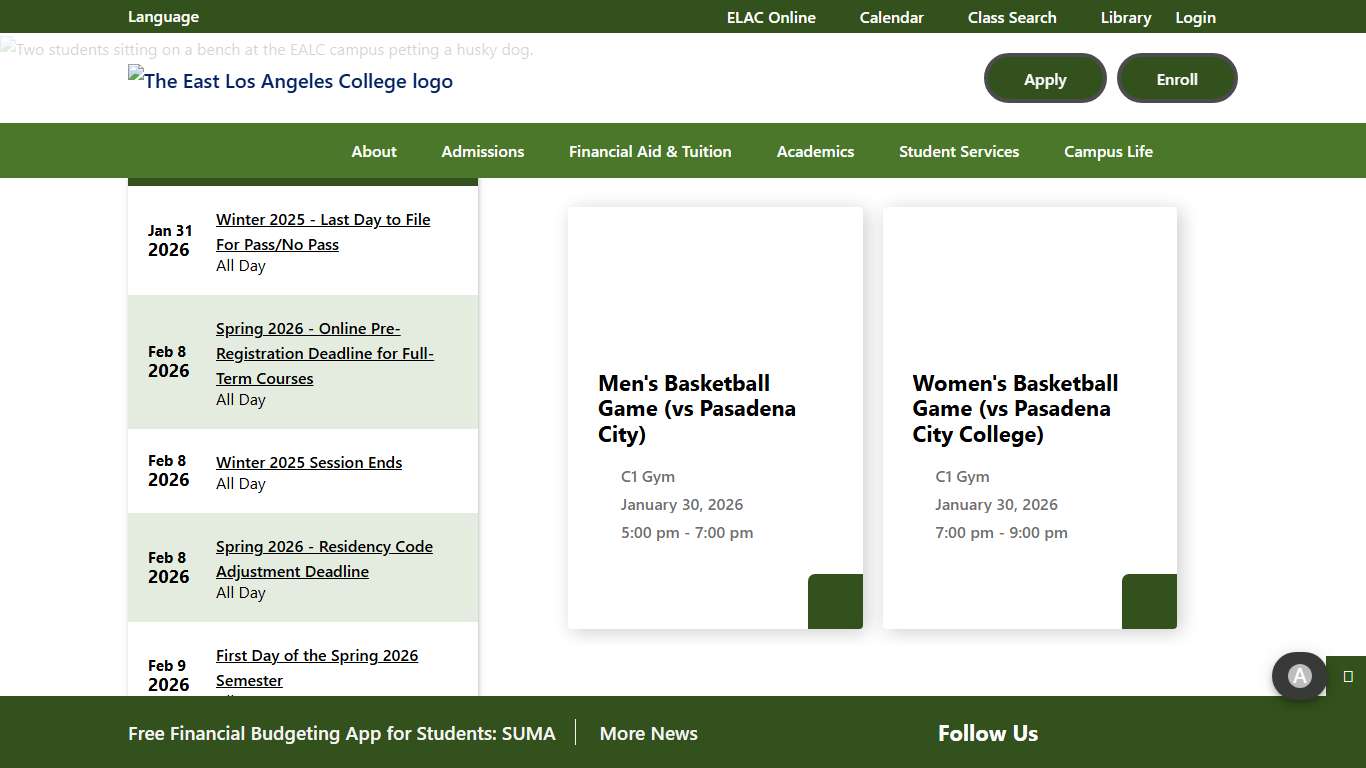Open the Campus Life menu
The height and width of the screenshot is (768, 1366).
(x=1108, y=151)
